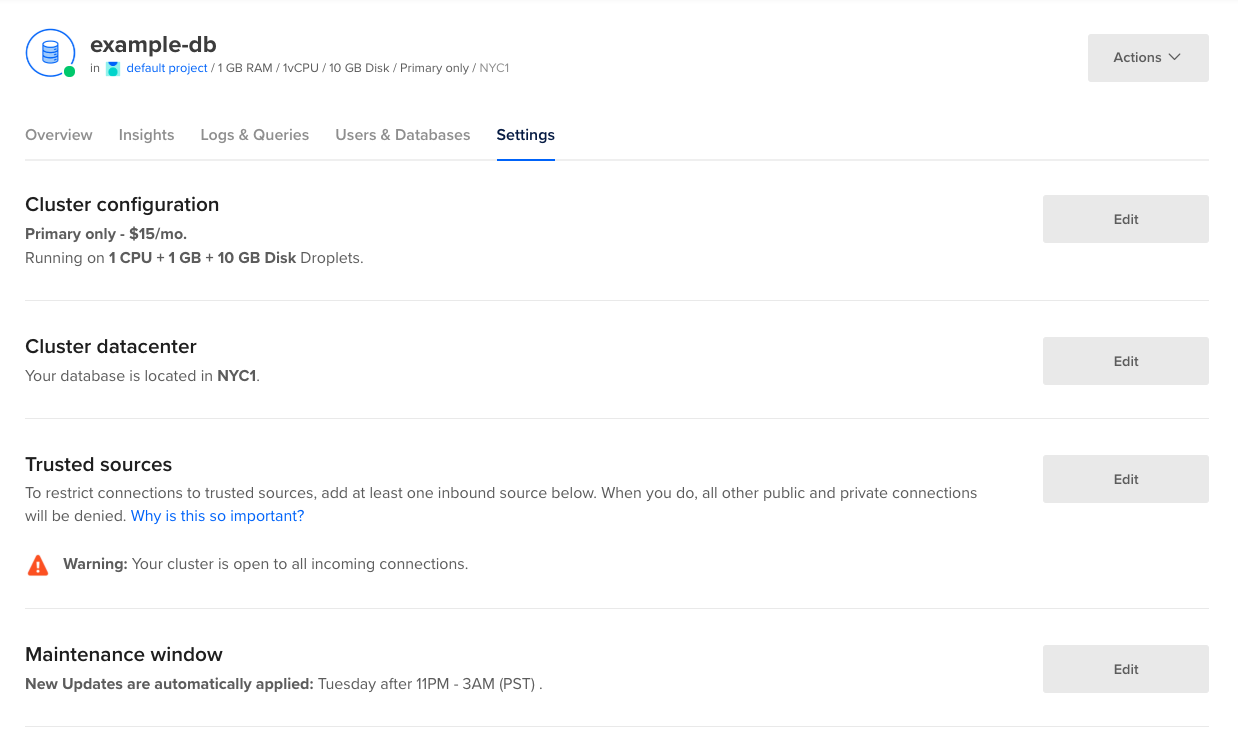Click 'Tuesday after 11PM - 3AM (PST)' text
1238x744 pixels.
(x=428, y=684)
